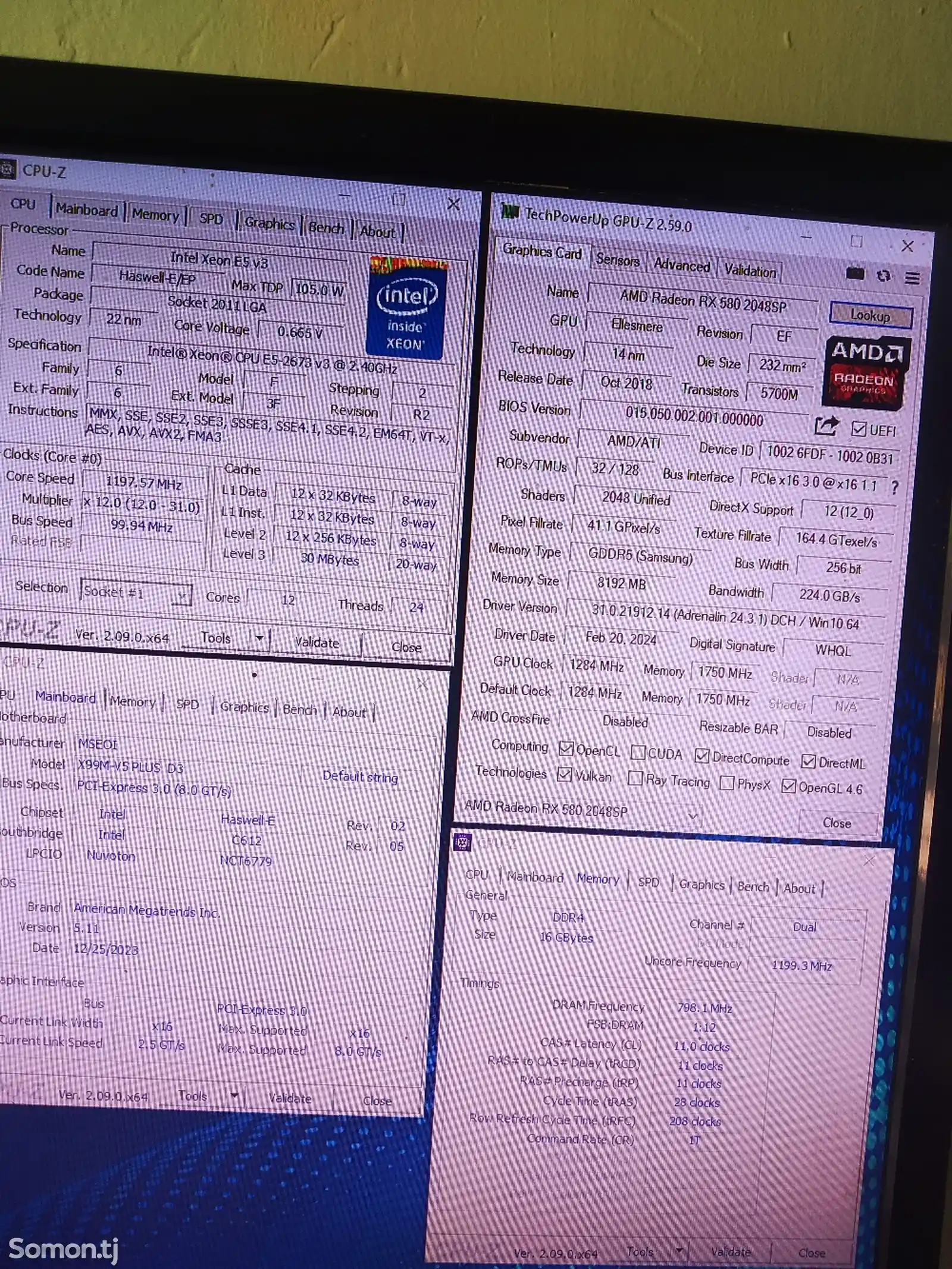Toggle the Vulkan checkbox

[x=564, y=774]
